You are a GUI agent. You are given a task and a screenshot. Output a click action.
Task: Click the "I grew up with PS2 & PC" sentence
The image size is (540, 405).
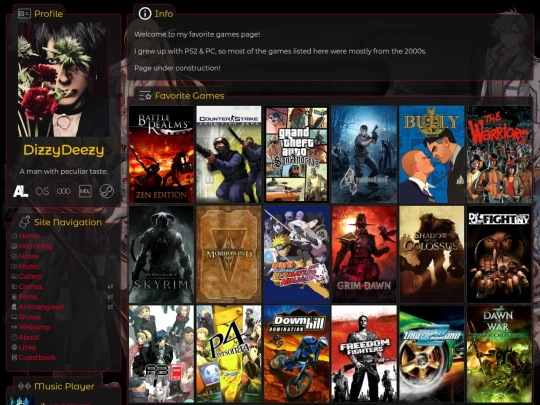pos(280,51)
